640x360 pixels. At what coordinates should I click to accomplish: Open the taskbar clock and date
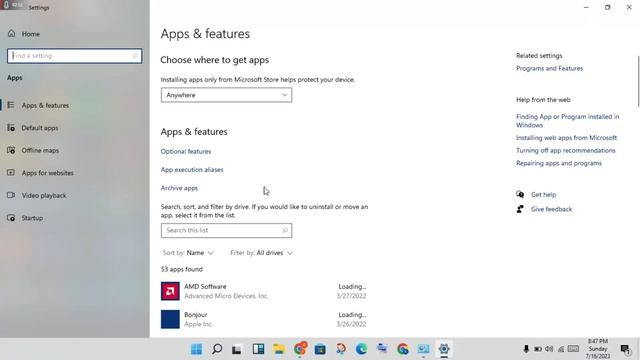598,349
